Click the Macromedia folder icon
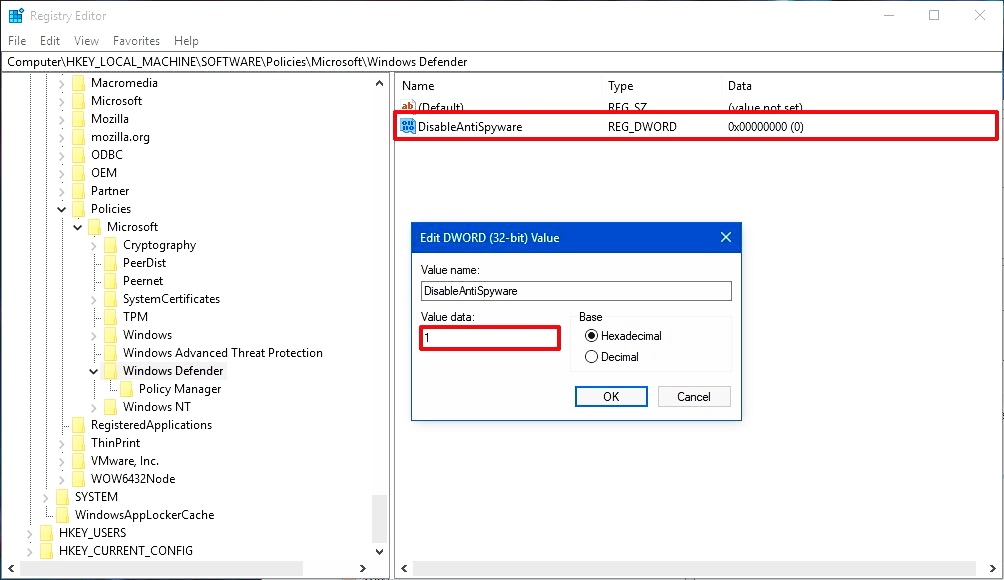The image size is (1004, 580). [x=79, y=83]
